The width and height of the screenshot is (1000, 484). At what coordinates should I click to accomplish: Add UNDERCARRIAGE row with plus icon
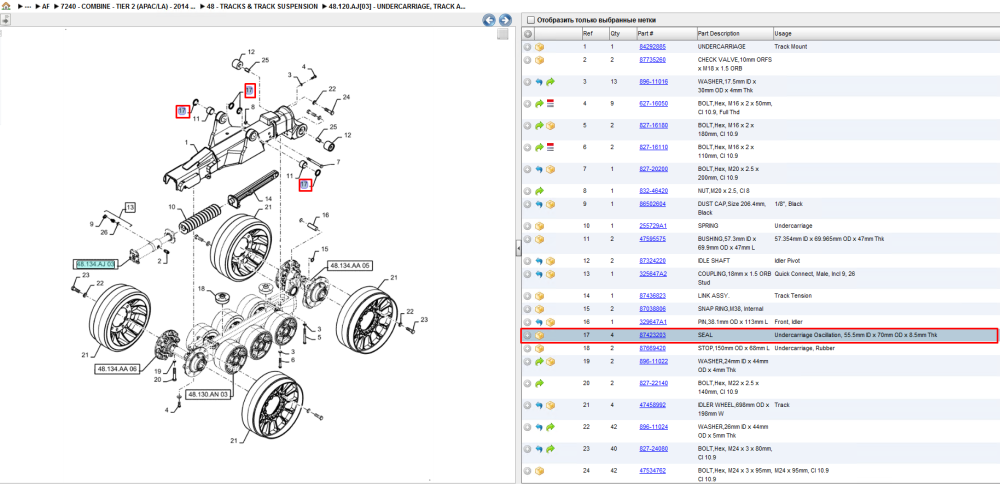coord(527,47)
